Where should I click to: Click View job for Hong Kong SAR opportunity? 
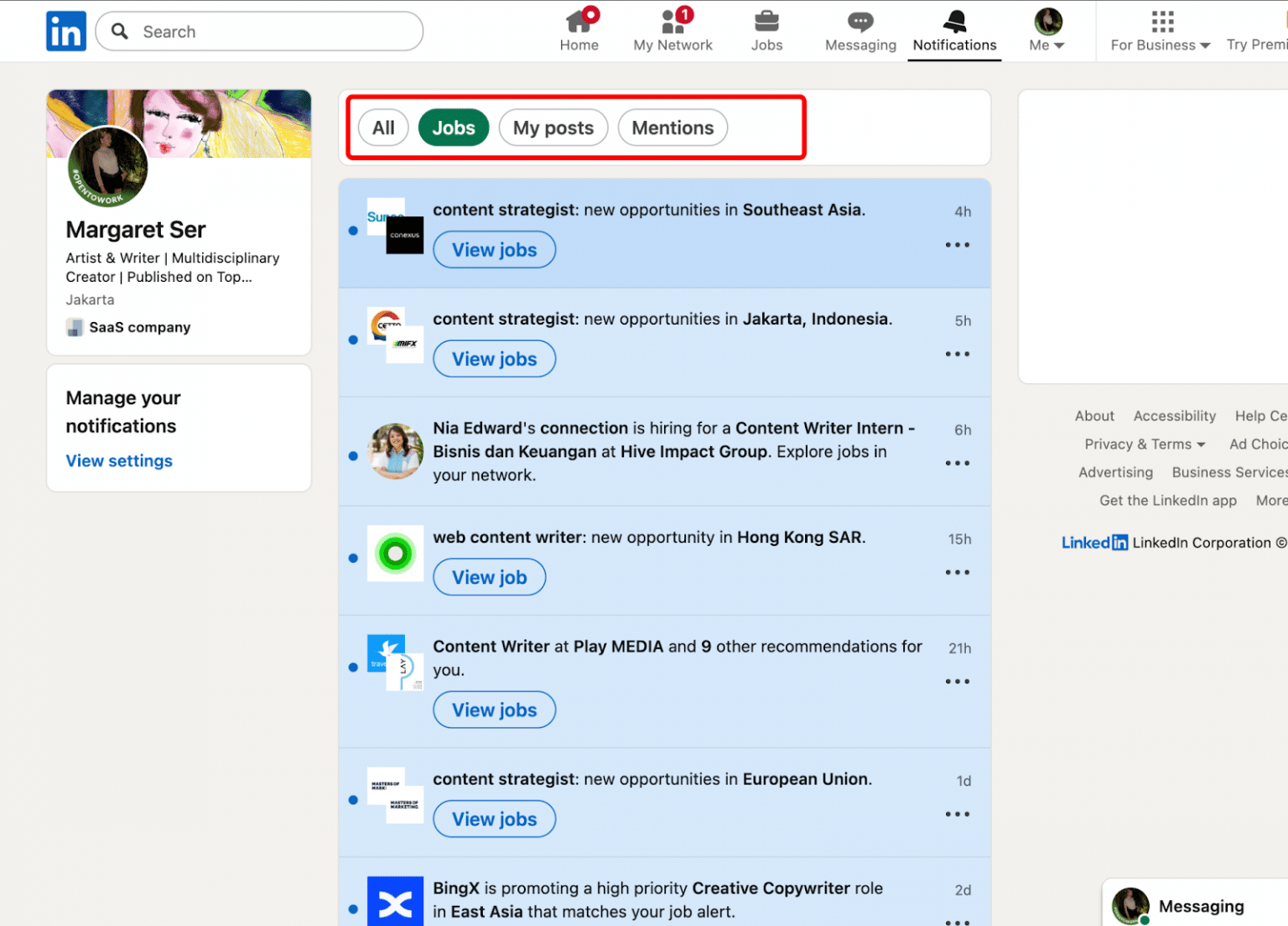click(489, 577)
